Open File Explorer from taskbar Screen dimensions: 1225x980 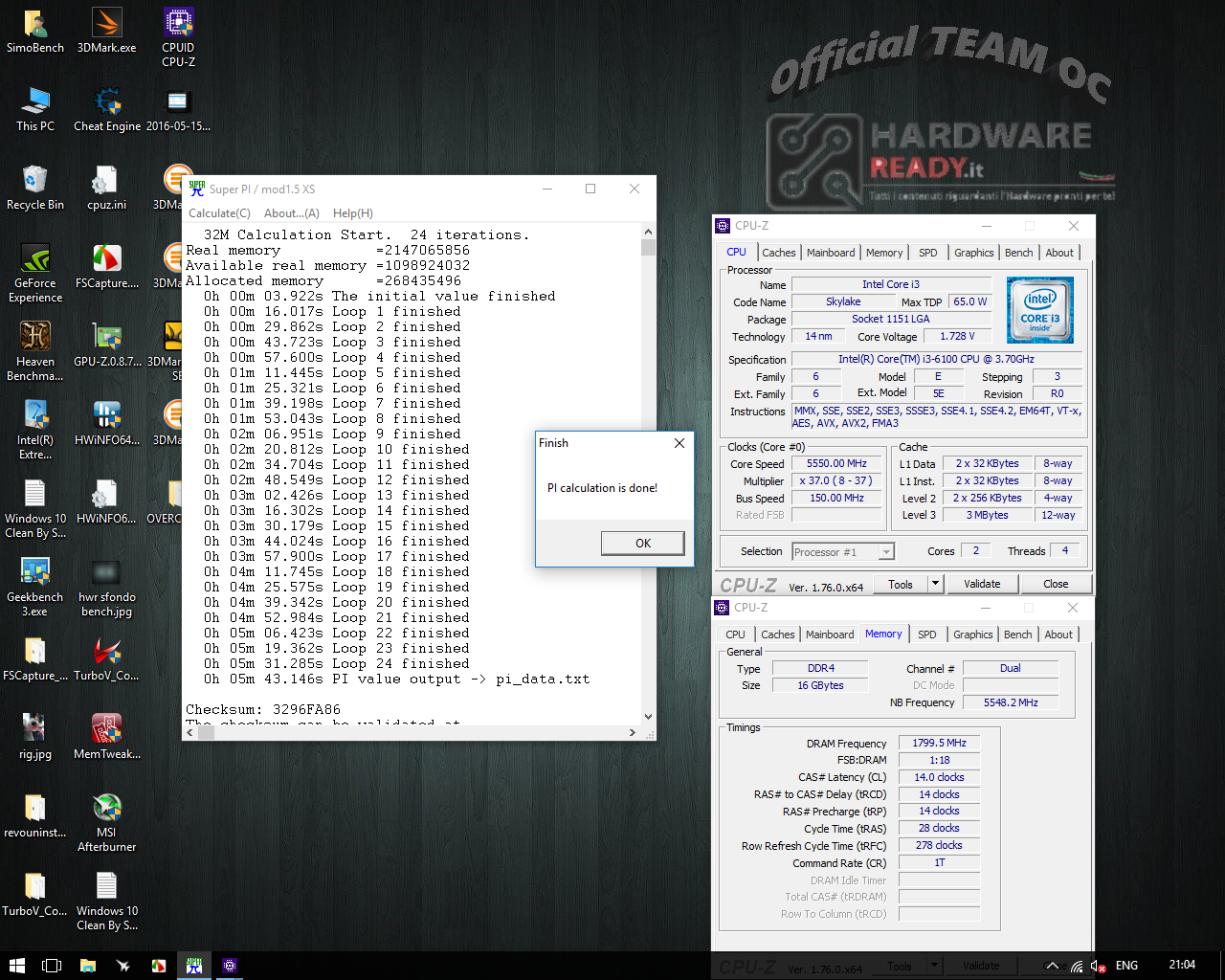tap(87, 966)
